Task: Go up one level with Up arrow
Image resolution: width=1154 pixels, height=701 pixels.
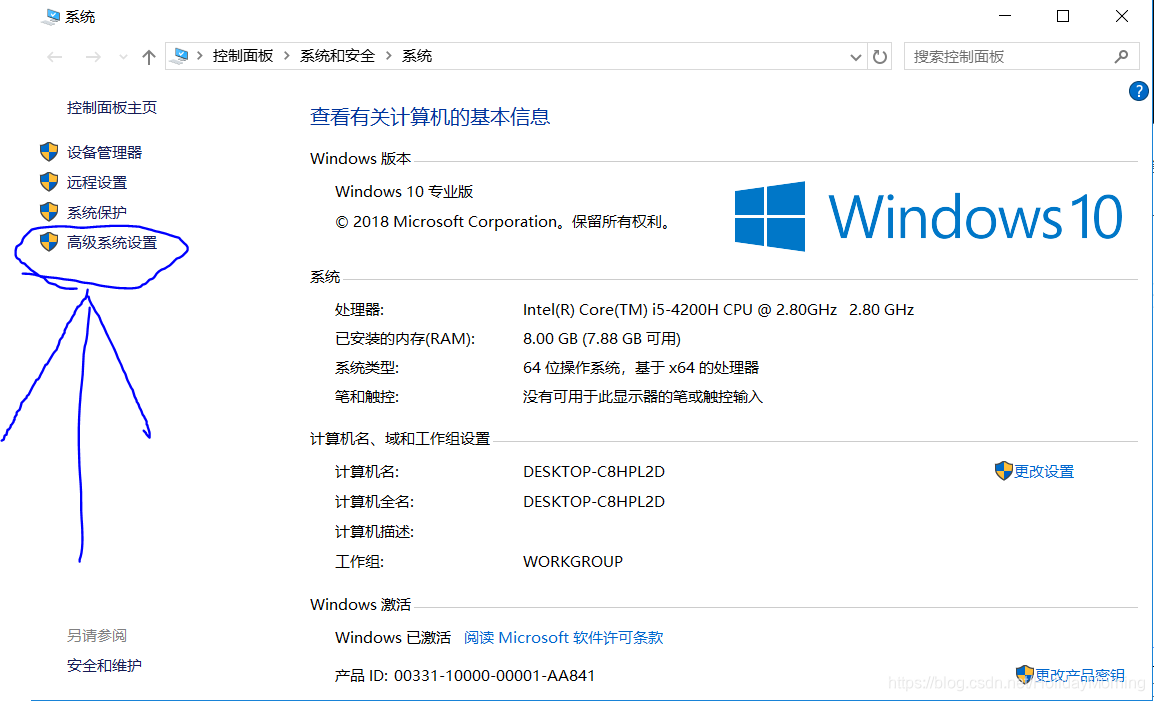Action: [149, 57]
